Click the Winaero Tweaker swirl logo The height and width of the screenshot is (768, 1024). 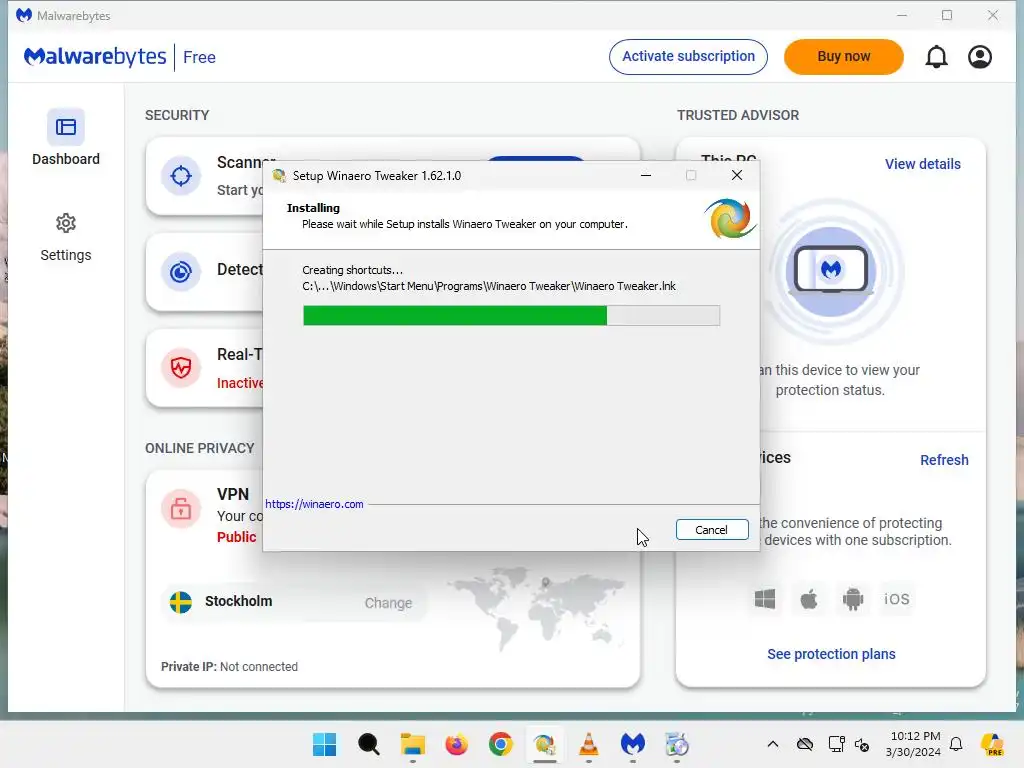point(730,219)
